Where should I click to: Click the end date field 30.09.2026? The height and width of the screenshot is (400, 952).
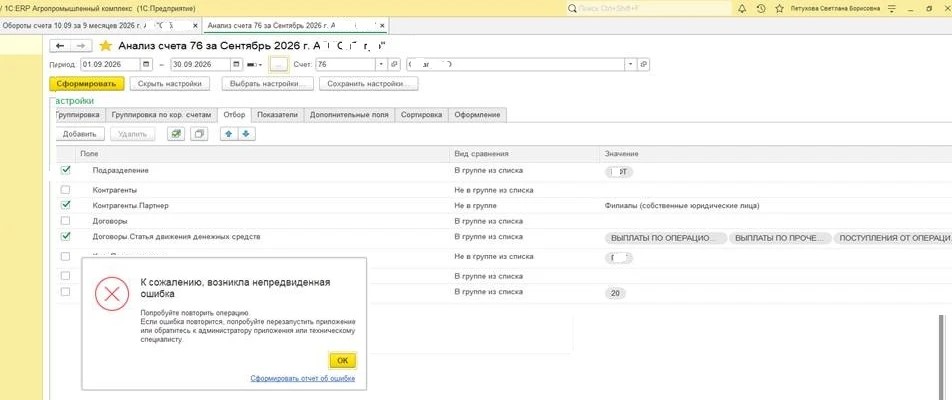pyautogui.click(x=200, y=64)
